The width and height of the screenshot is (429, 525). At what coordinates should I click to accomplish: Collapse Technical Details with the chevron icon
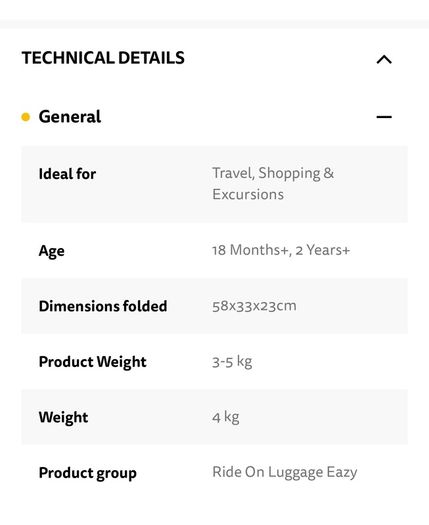pos(384,59)
